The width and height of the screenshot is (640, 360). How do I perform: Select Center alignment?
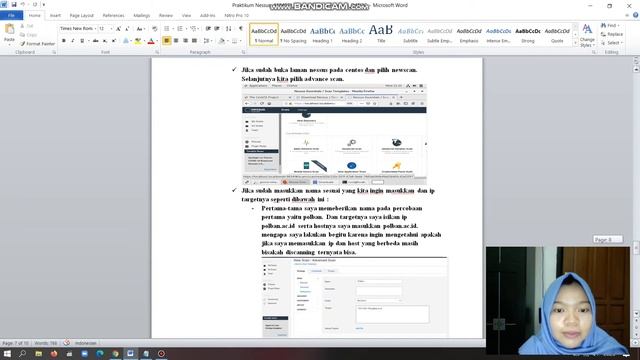point(176,41)
